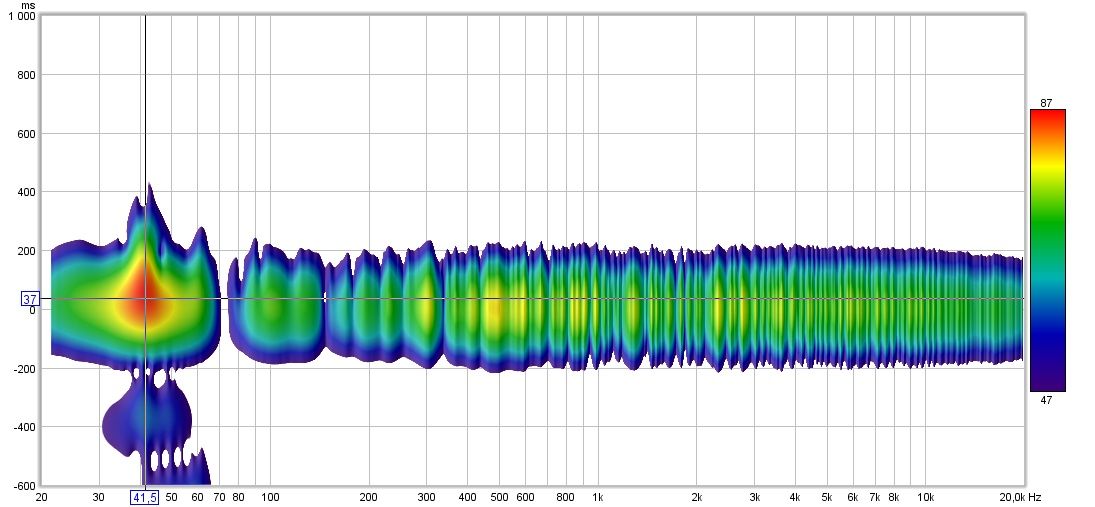Click the 30 Hz label on frequency axis
Viewport: 1095px width, 507px height.
coord(99,497)
